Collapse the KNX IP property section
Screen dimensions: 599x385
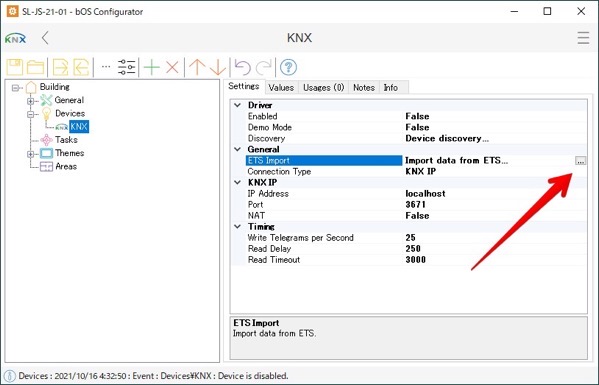click(x=238, y=183)
